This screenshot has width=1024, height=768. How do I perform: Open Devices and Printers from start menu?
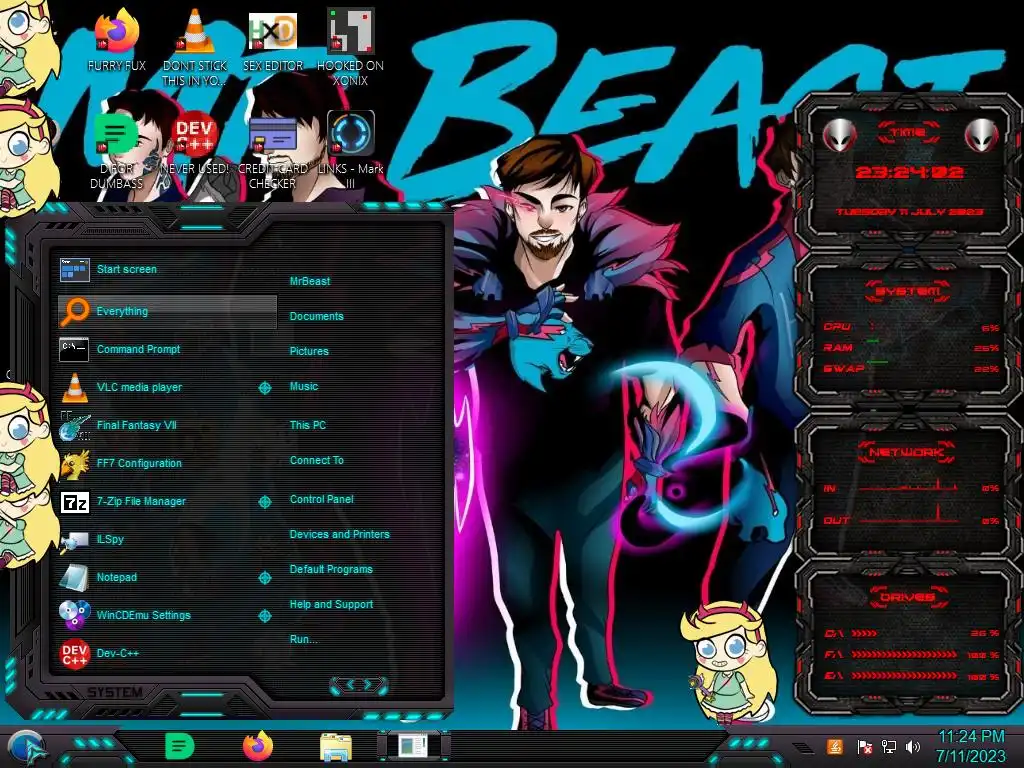pyautogui.click(x=340, y=534)
